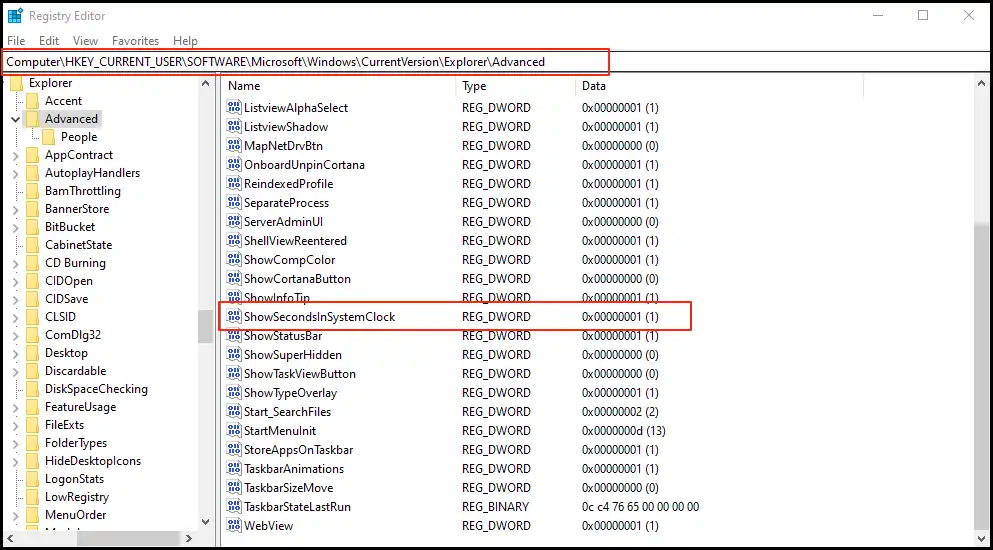Select the Explorer key in tree
This screenshot has width=993, height=550.
click(51, 83)
